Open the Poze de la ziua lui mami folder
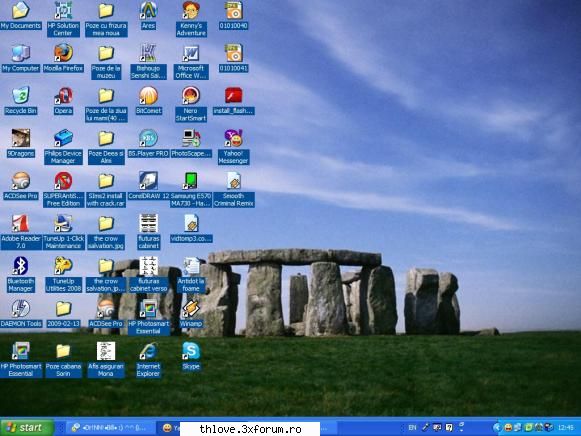 coord(106,104)
